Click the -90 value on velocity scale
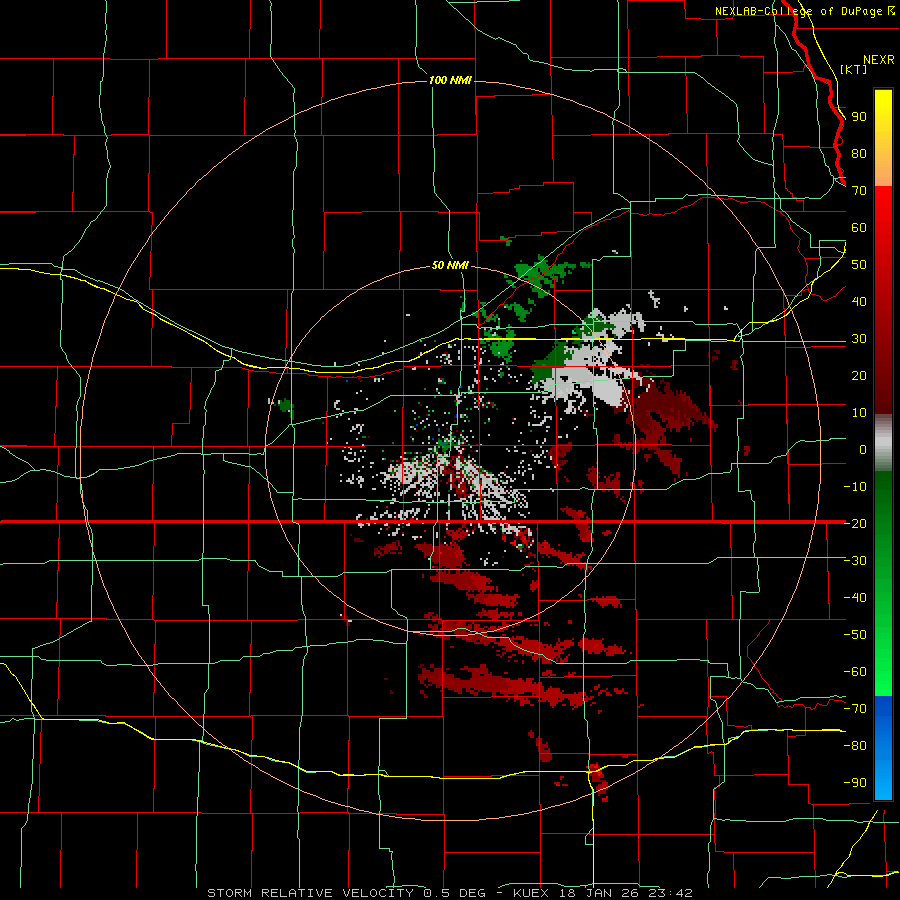This screenshot has width=900, height=900. [x=855, y=783]
